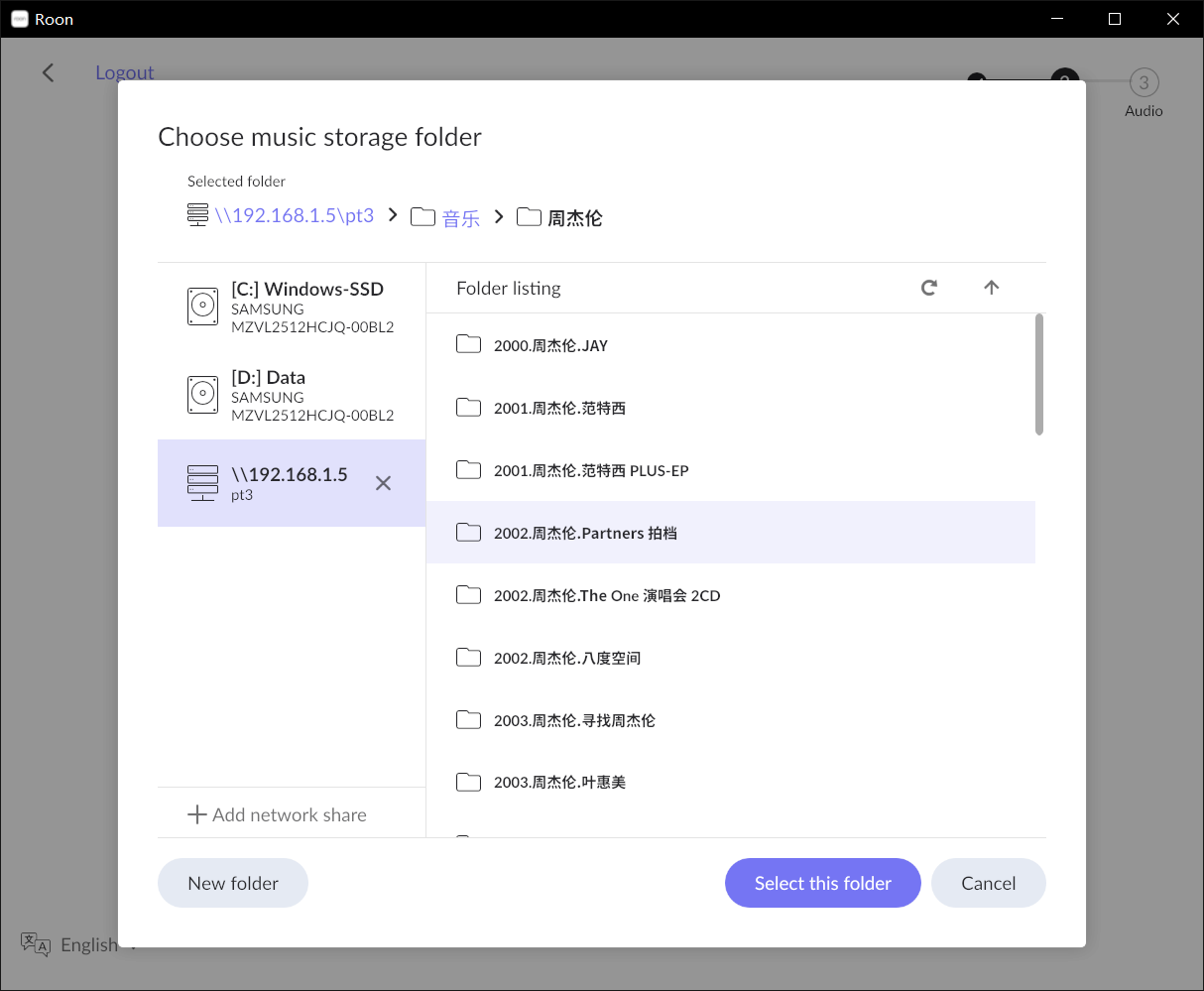Image resolution: width=1204 pixels, height=991 pixels.
Task: Remove the \\192.168.1.5 network share
Action: pos(383,483)
